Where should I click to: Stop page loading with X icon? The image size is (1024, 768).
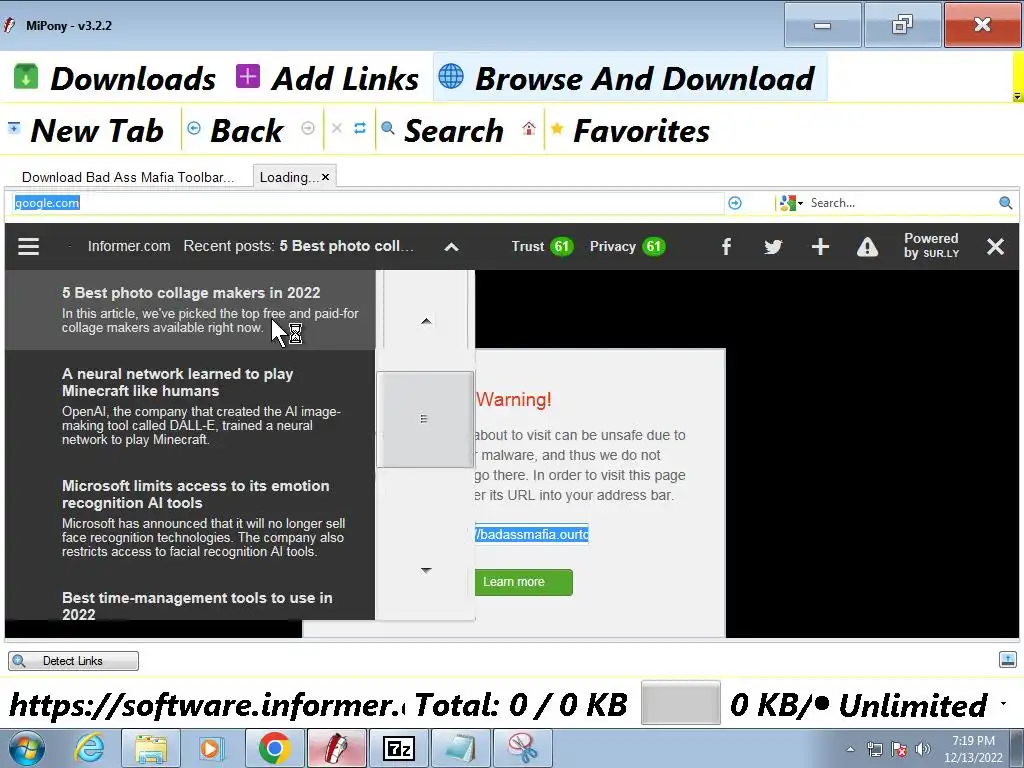(x=337, y=128)
